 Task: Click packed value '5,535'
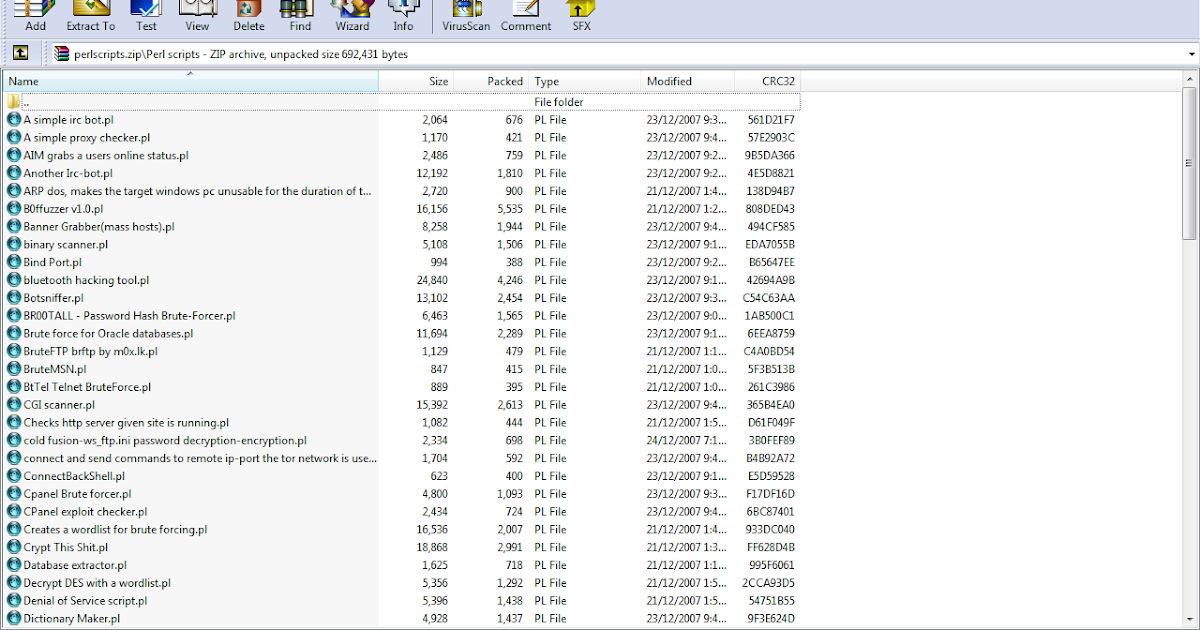[510, 209]
